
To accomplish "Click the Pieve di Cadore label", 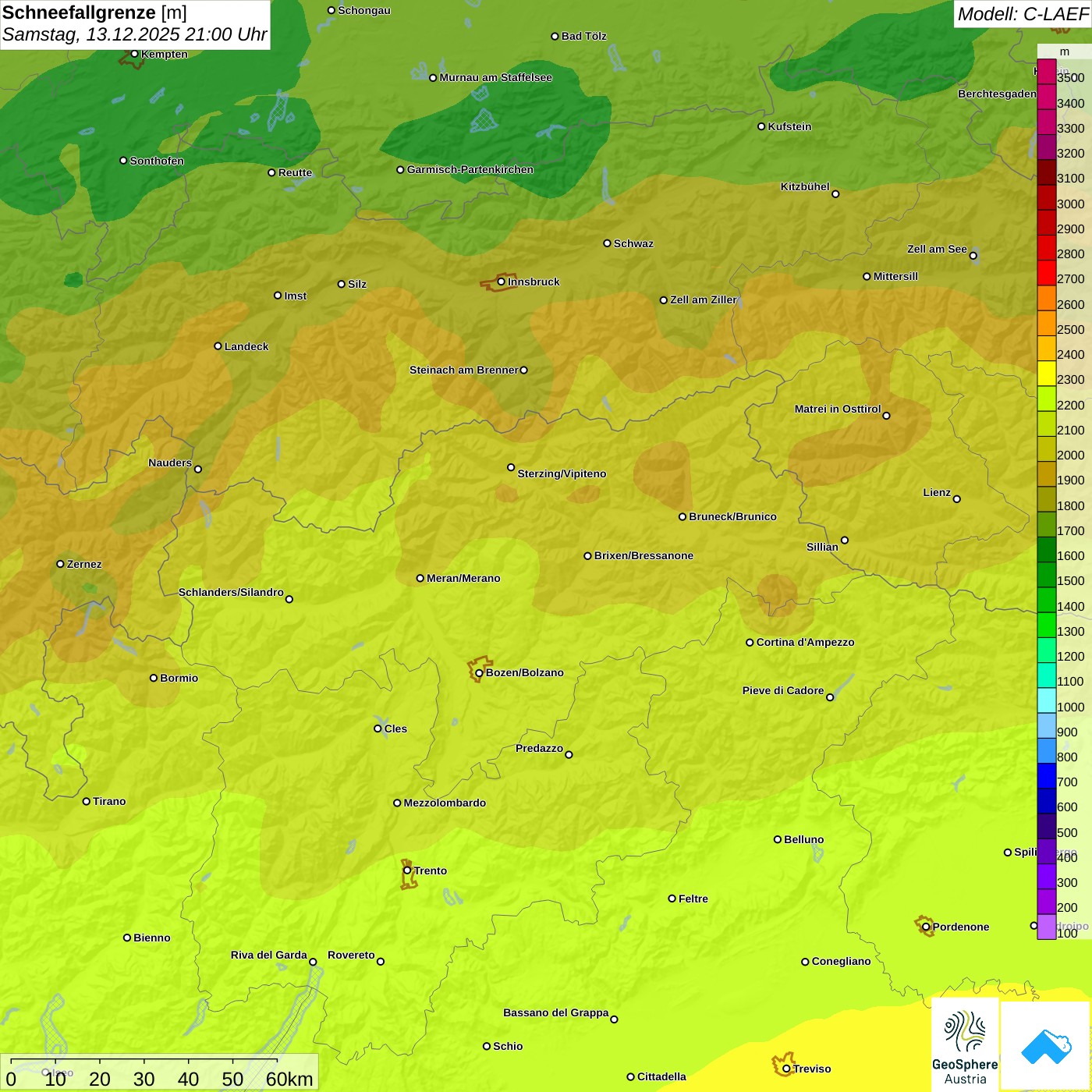I will (783, 690).
